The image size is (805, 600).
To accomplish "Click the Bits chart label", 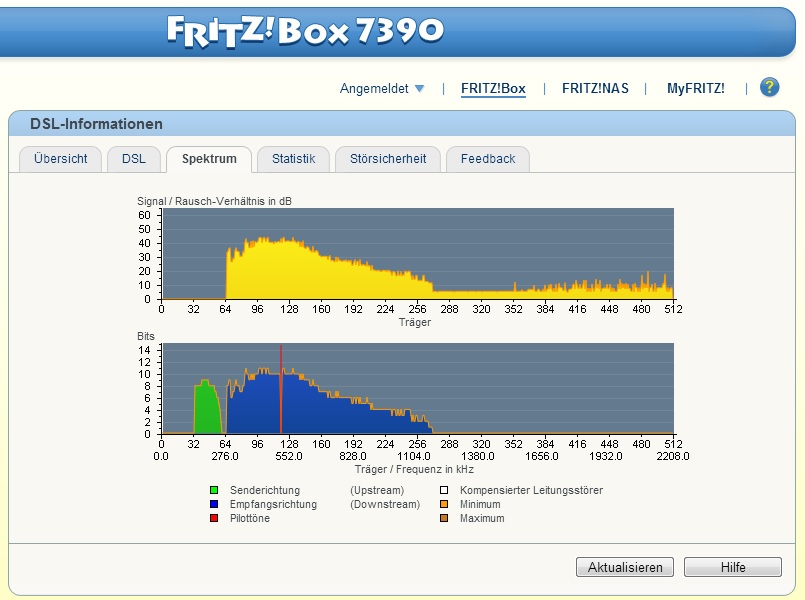I will pyautogui.click(x=146, y=336).
